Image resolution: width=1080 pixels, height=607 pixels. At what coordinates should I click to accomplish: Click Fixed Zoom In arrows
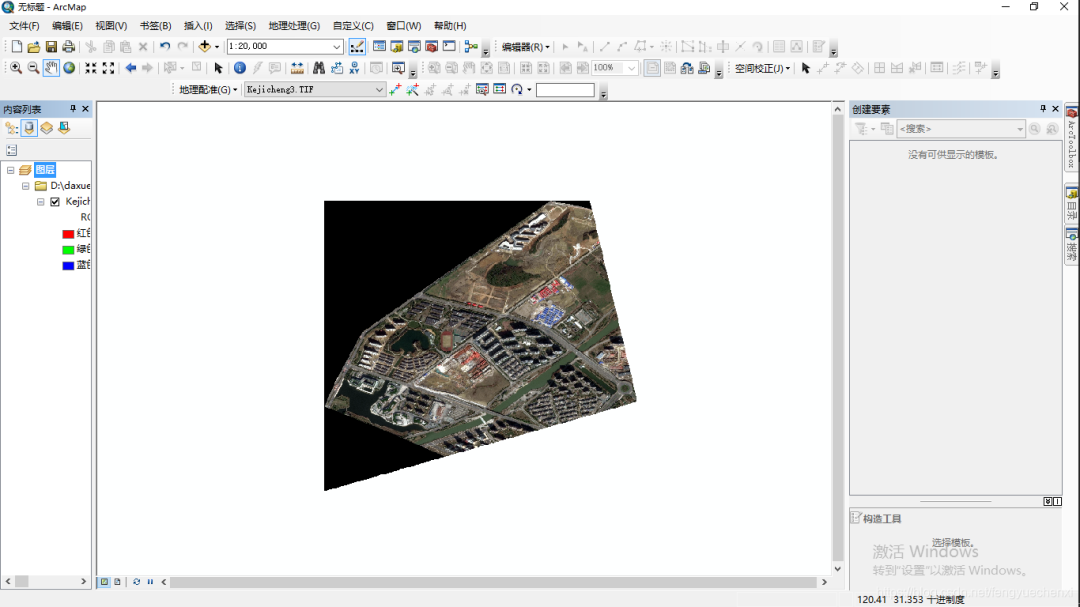tap(91, 68)
